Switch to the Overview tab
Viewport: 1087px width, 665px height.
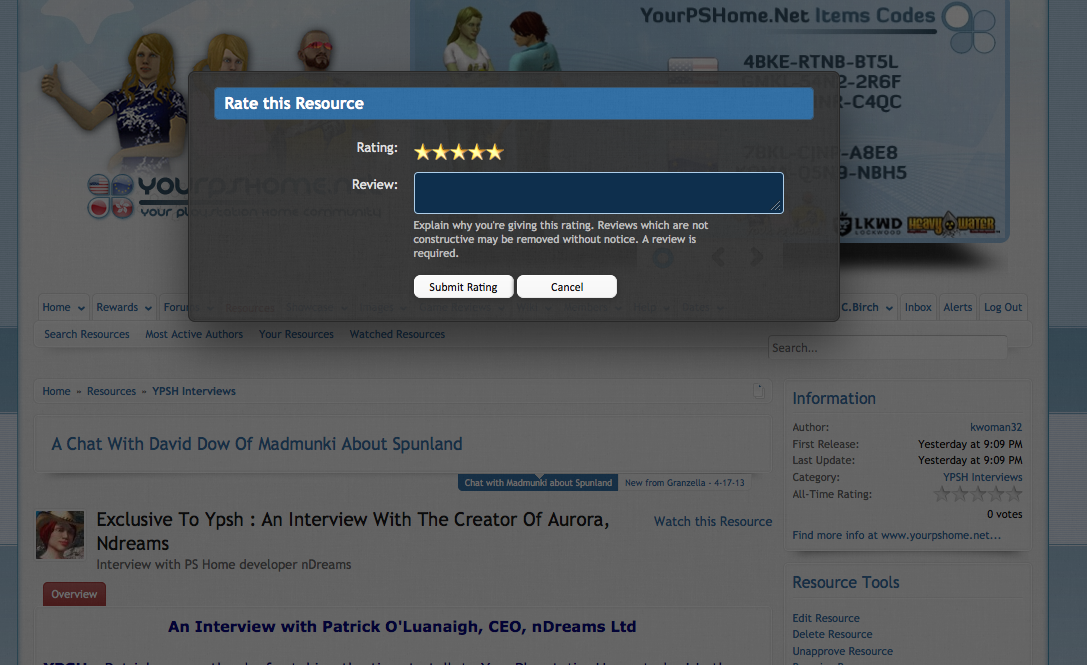pyautogui.click(x=74, y=594)
